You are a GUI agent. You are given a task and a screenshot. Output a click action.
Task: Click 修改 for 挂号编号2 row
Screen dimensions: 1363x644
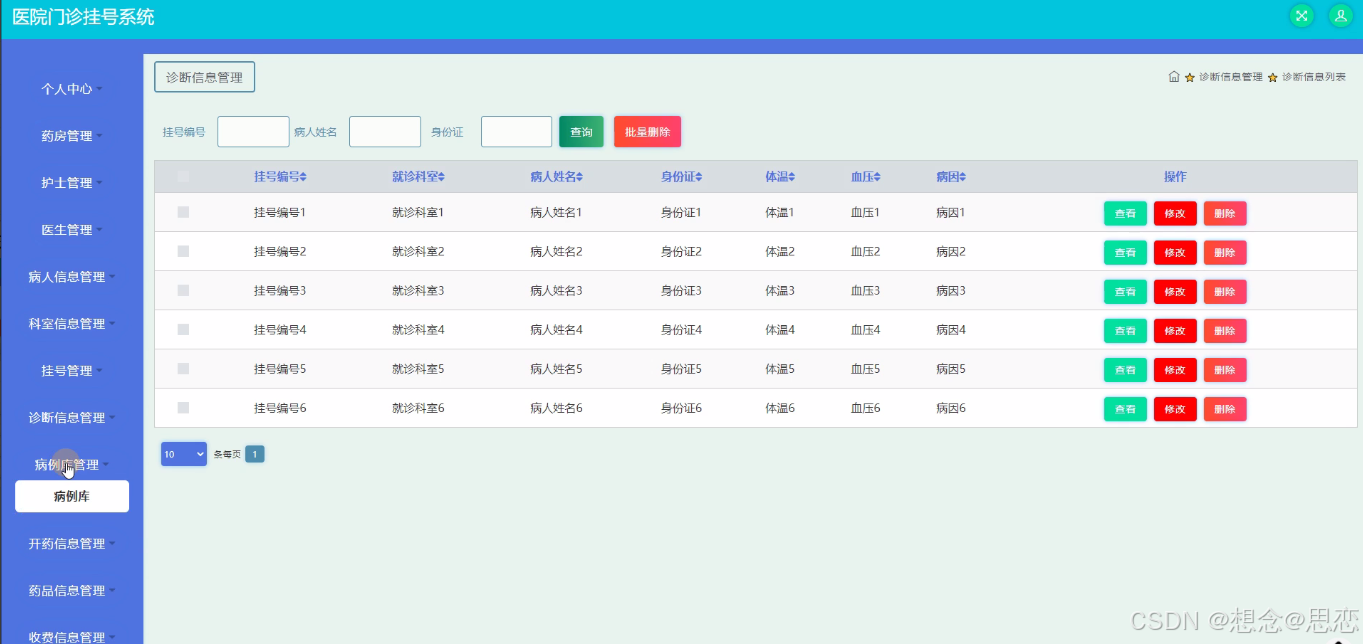(1175, 252)
